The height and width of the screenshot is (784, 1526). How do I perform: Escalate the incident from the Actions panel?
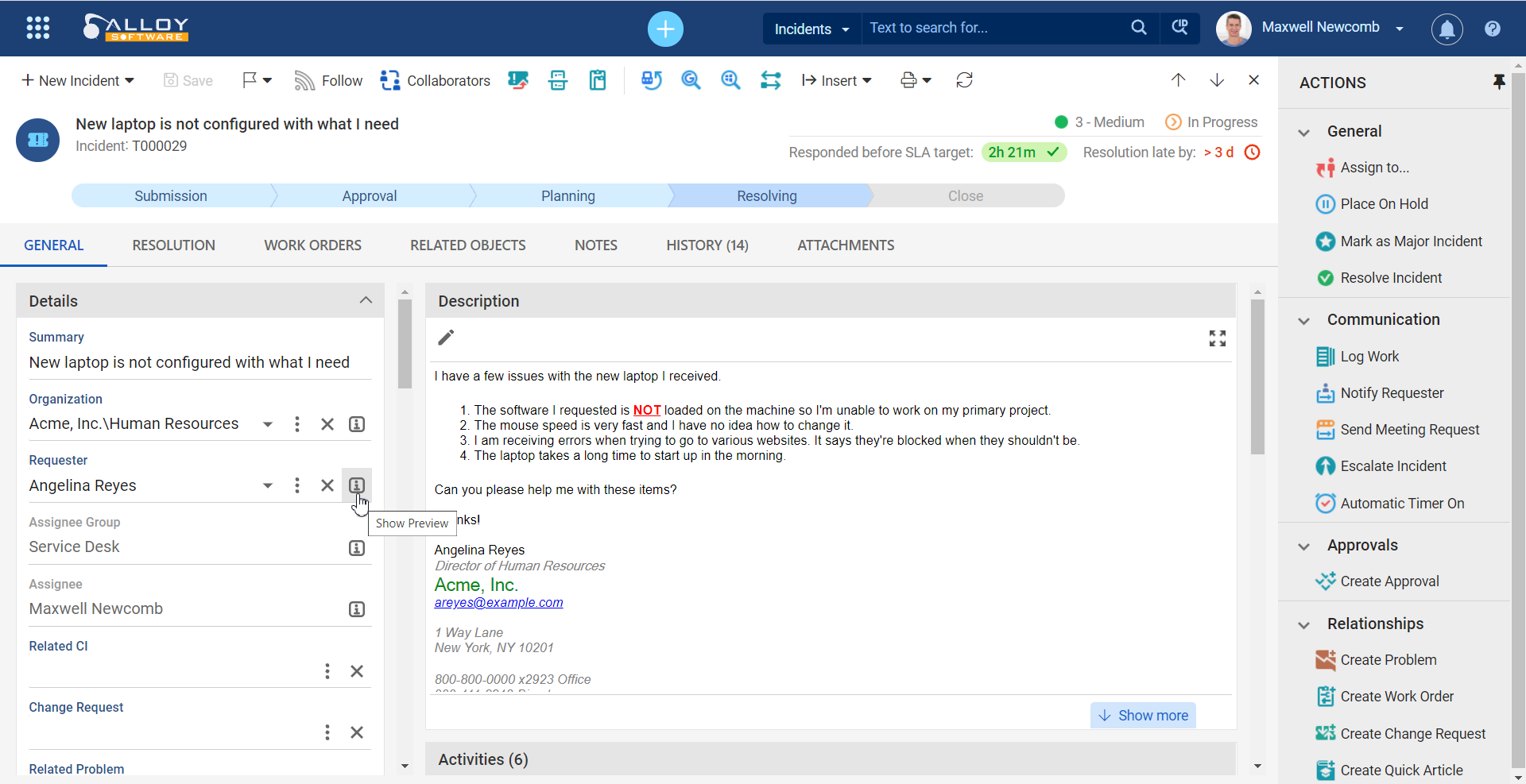[x=1393, y=465]
